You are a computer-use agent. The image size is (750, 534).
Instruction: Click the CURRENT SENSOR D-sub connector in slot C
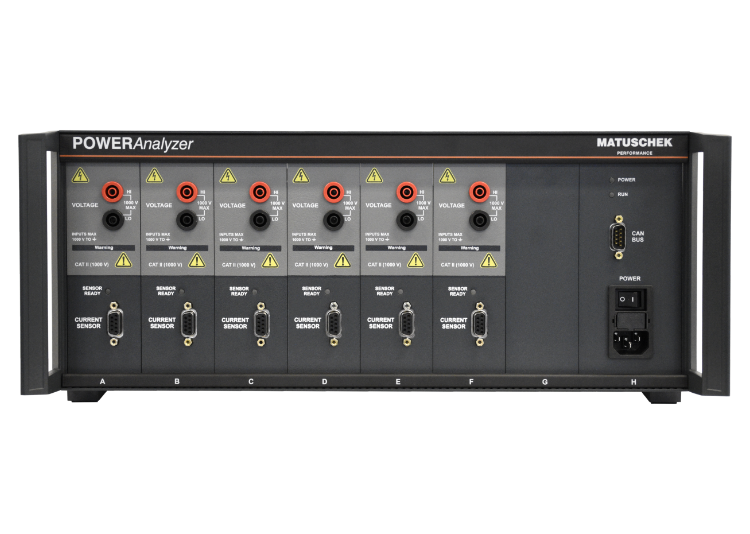(261, 324)
